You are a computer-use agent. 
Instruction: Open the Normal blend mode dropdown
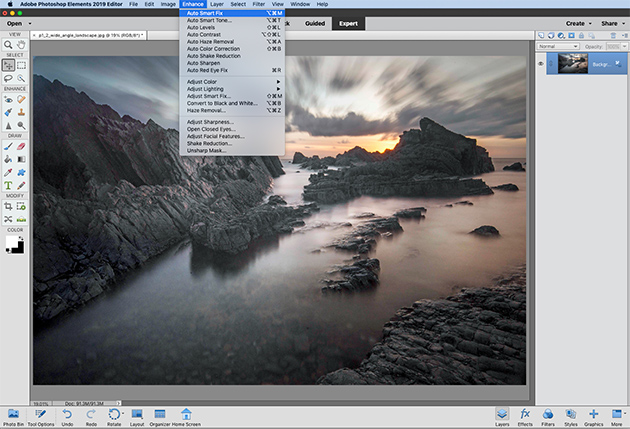point(558,47)
